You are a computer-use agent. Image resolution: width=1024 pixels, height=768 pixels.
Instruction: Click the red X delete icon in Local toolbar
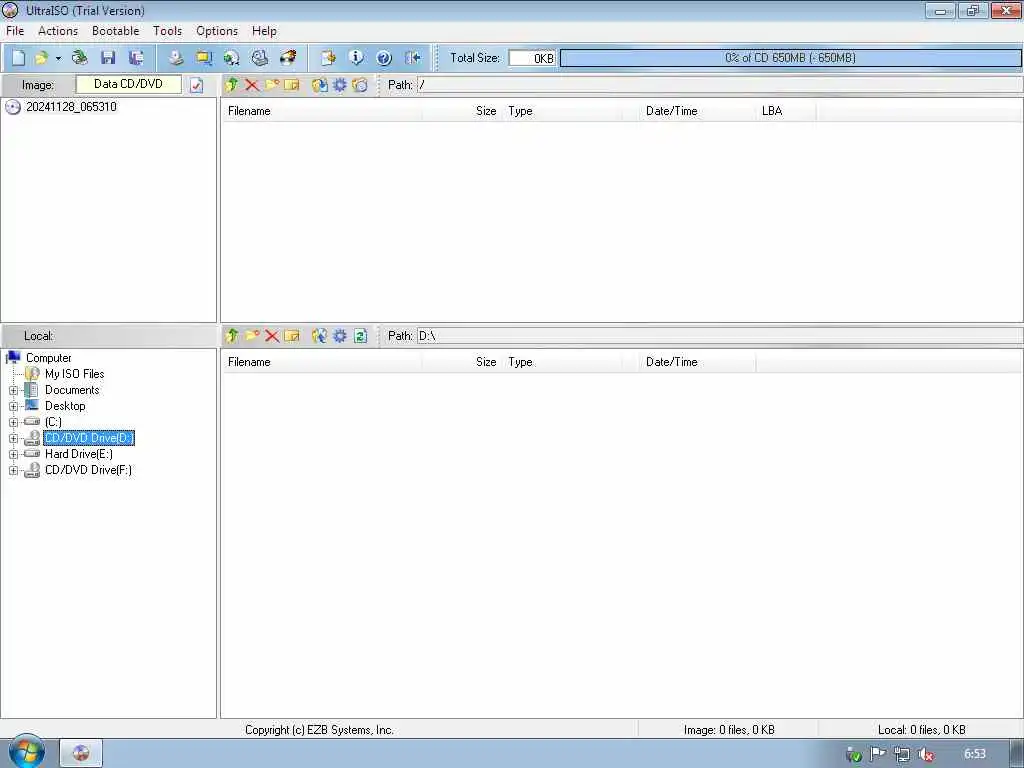[x=272, y=336]
